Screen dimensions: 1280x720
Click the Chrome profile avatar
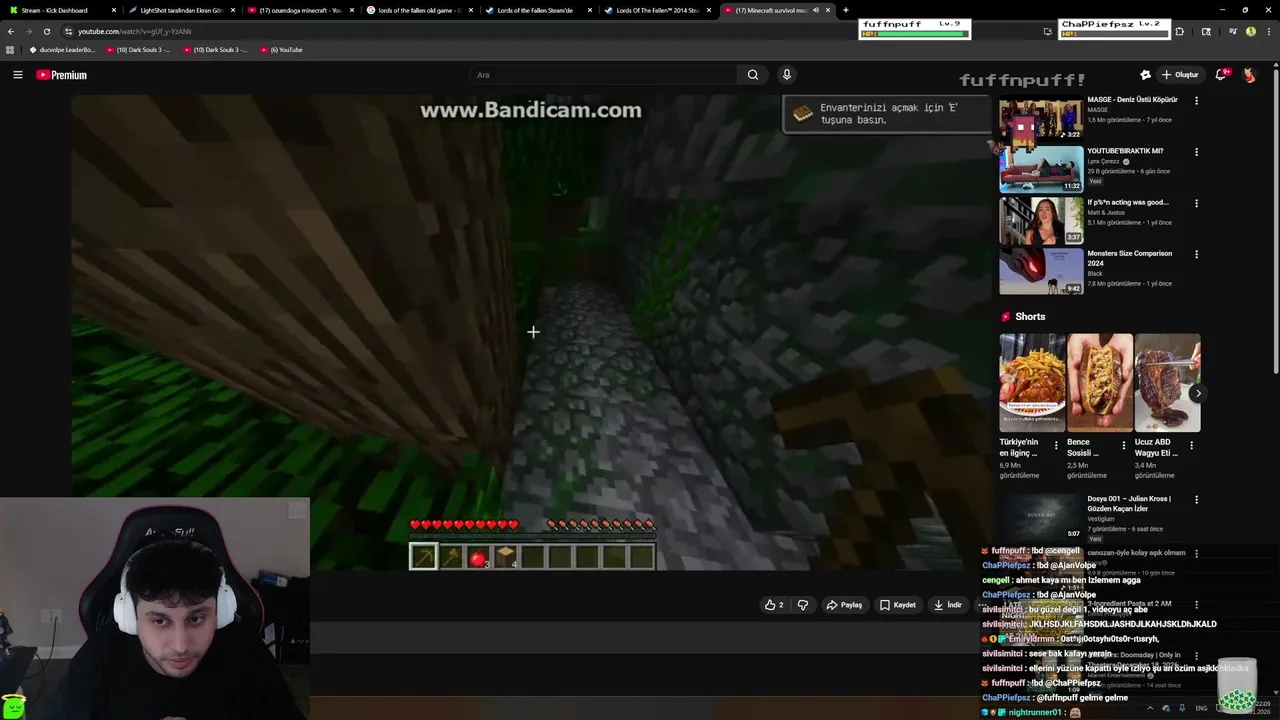click(1250, 31)
